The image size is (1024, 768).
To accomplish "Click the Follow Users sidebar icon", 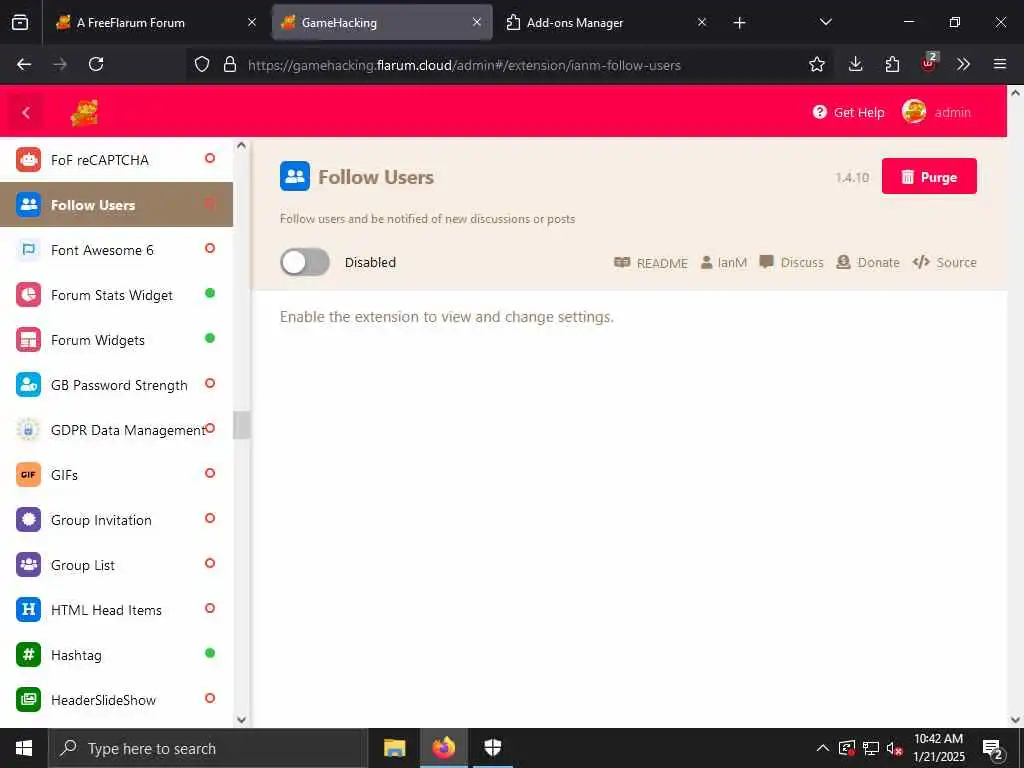I will tap(28, 204).
